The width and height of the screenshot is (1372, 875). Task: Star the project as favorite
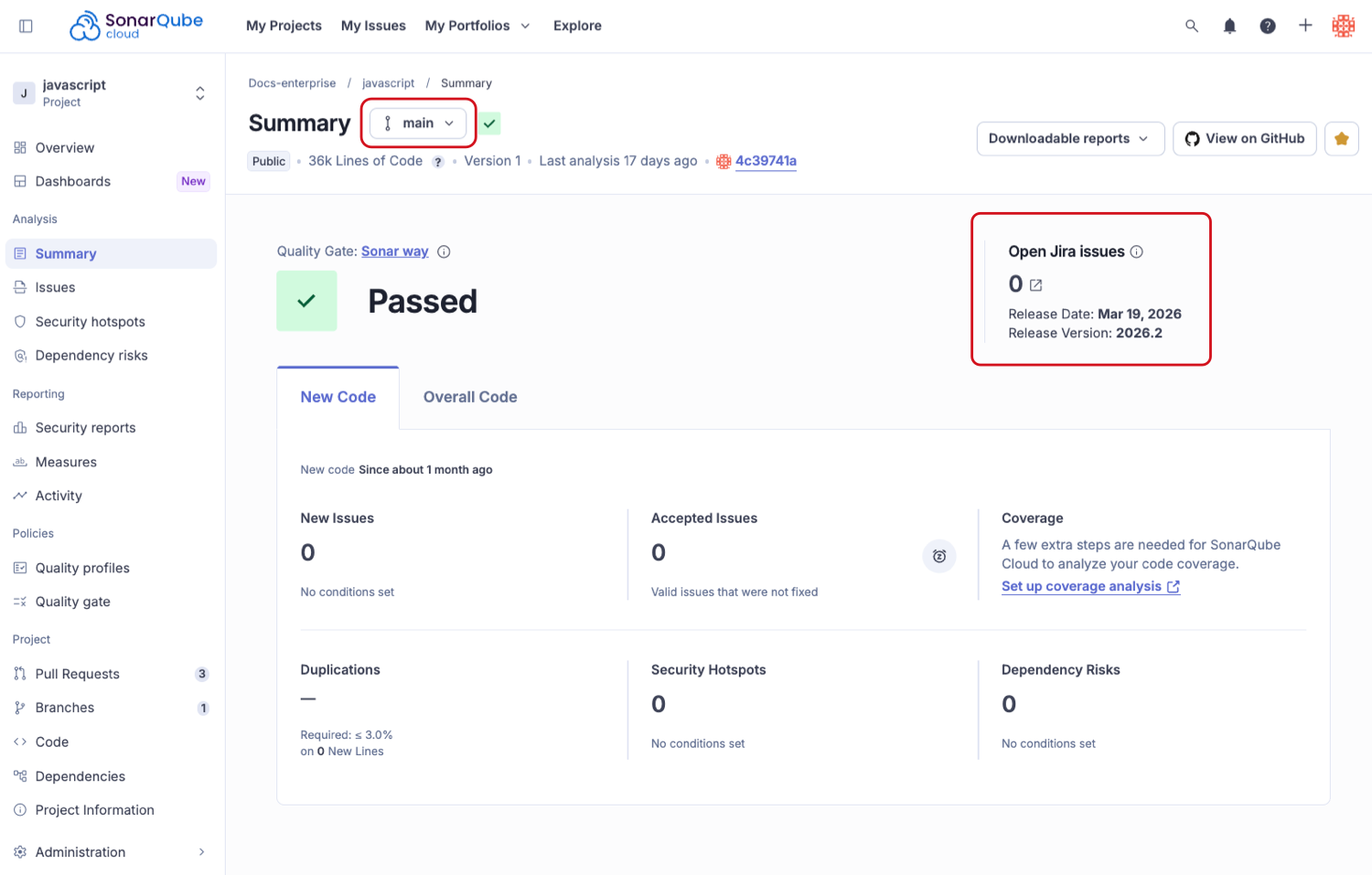(1341, 138)
